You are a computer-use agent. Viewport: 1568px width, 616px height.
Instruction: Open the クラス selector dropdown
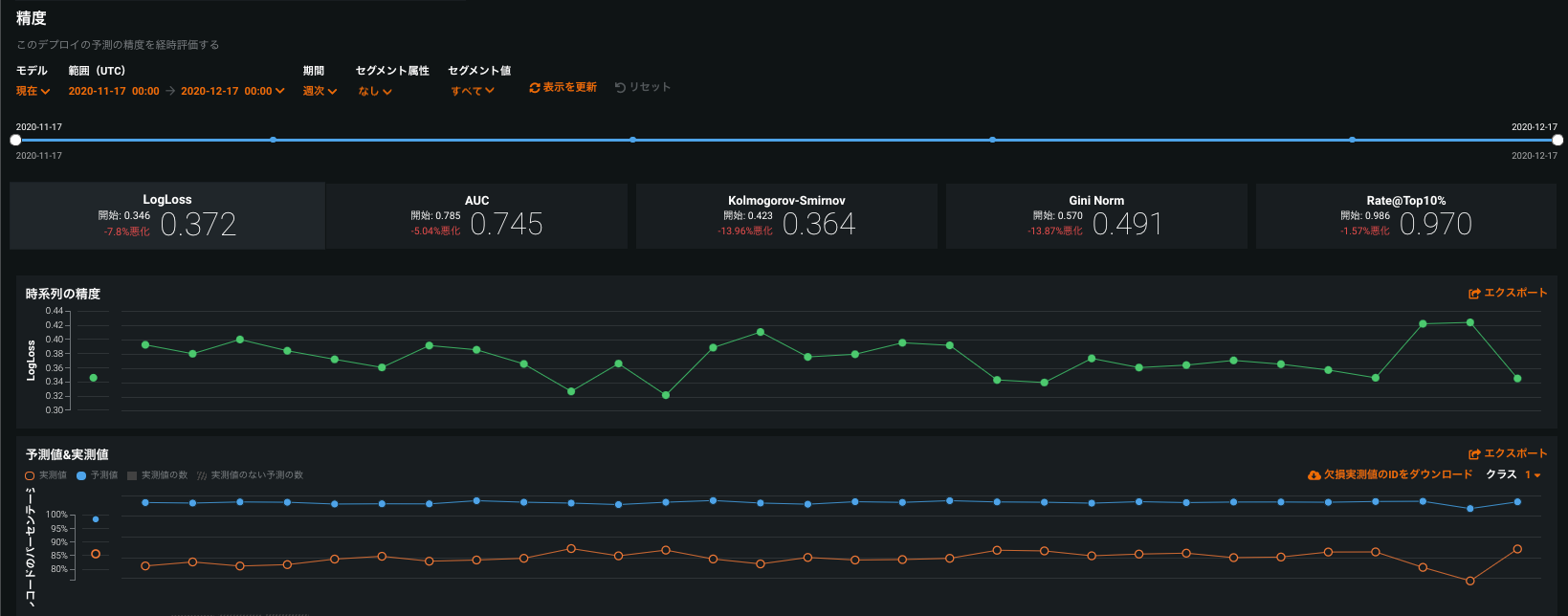click(1533, 475)
